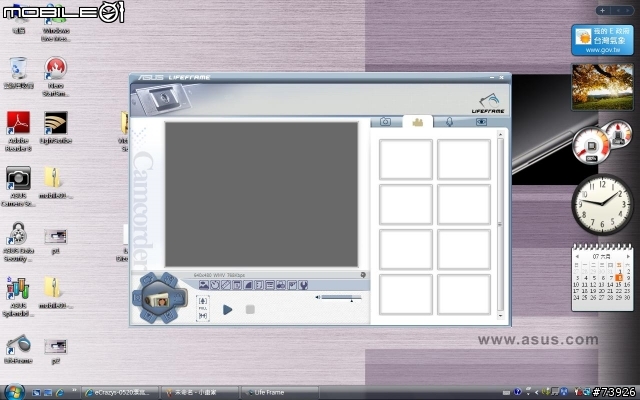The width and height of the screenshot is (640, 400).
Task: Select the top-right mode on the hexagon dial
Action: (169, 281)
